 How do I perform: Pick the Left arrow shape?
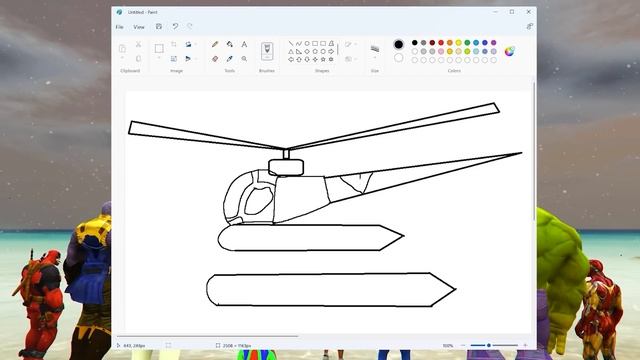coord(291,60)
